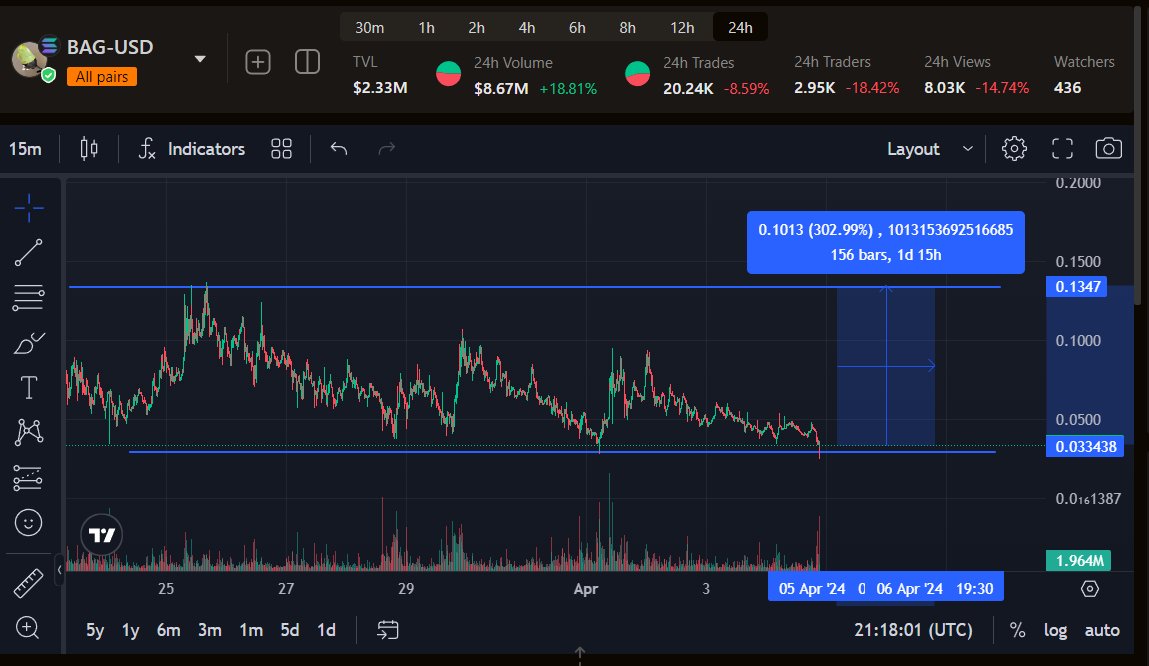
Task: Switch stats to 30m timeframe
Action: (x=369, y=28)
